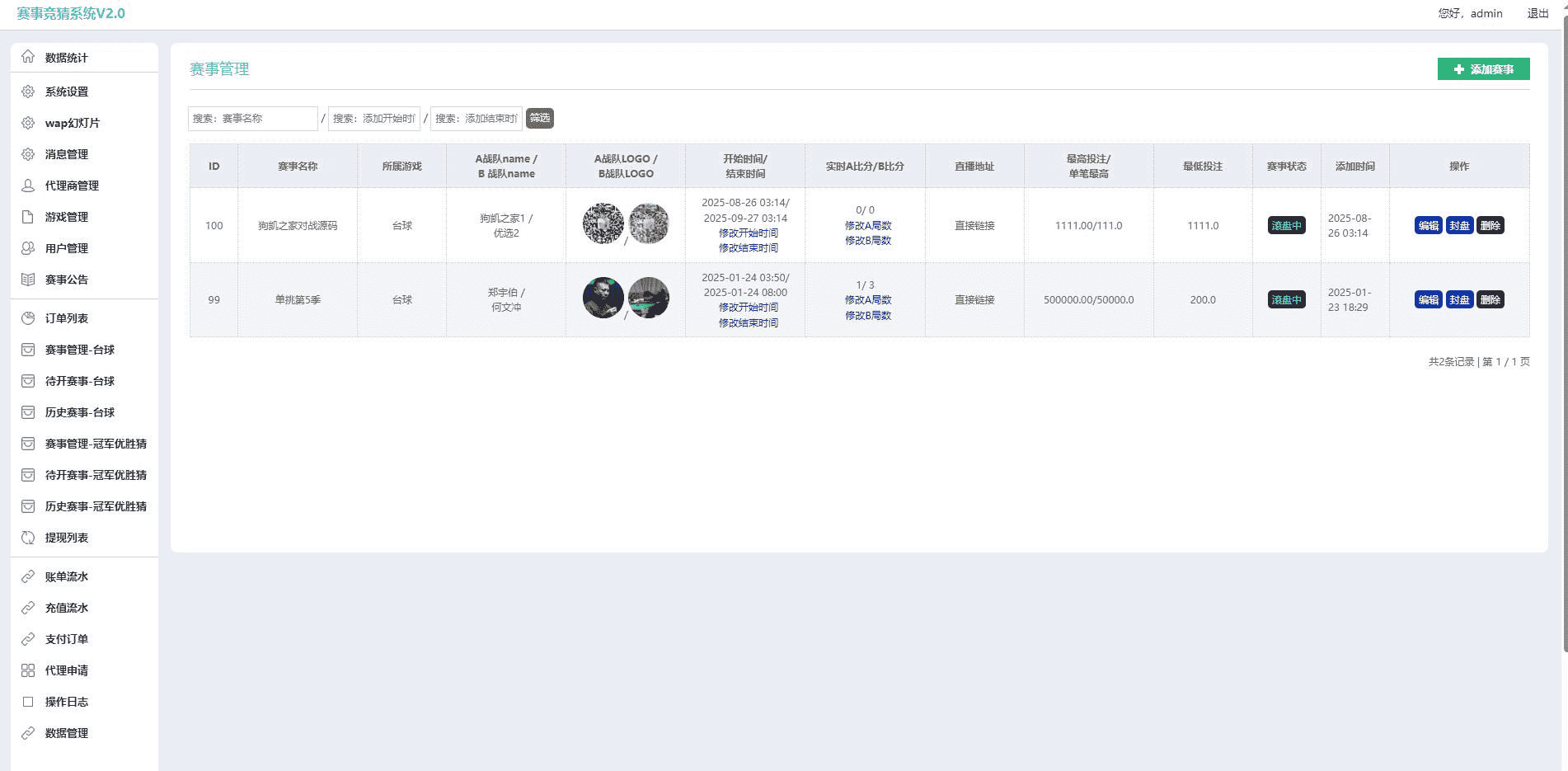The width and height of the screenshot is (1568, 771).
Task: Click 编辑 for match ID 100
Action: (1428, 226)
